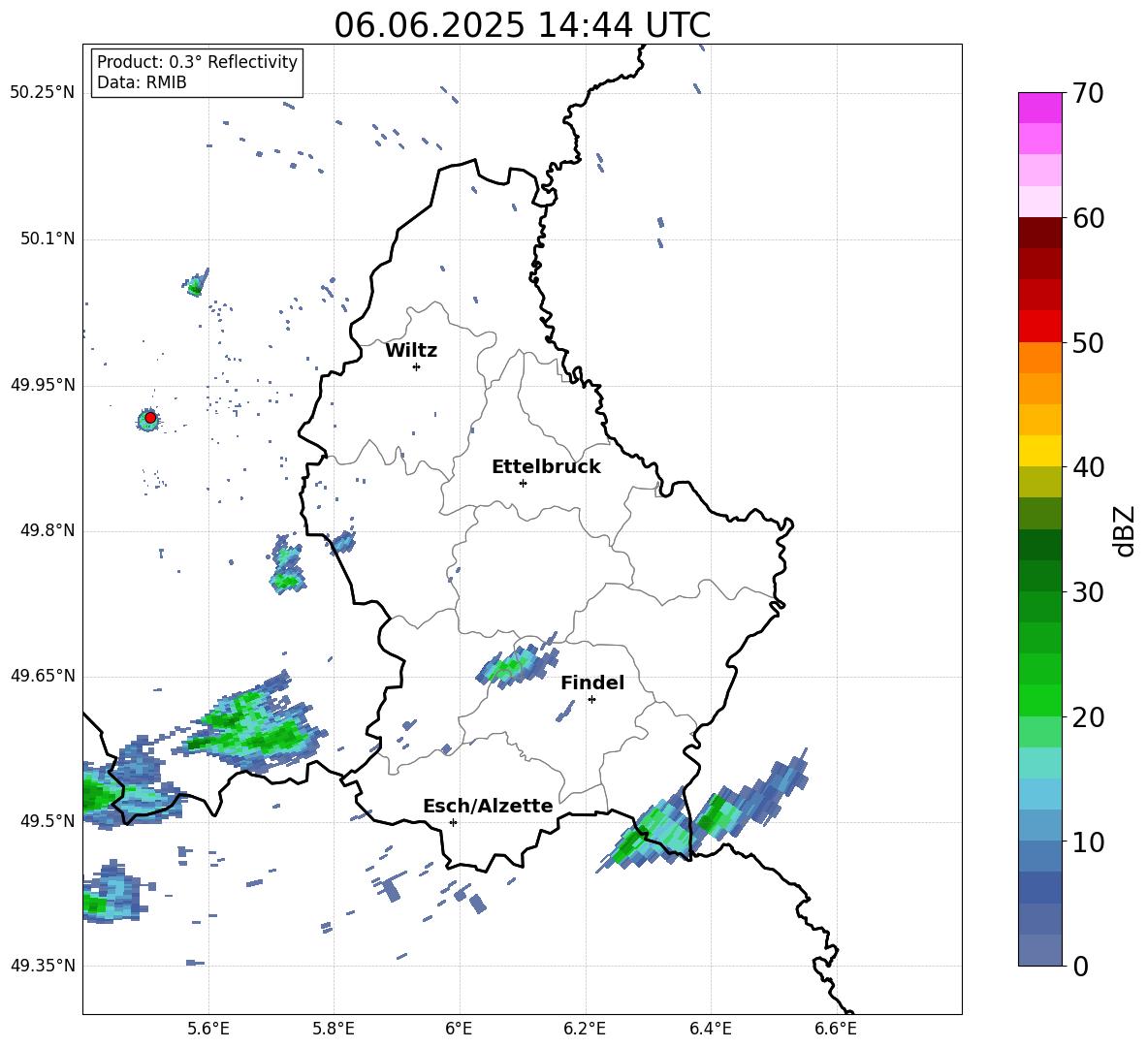
Task: Click the bright red colorbar swatch above 50
Action: (1039, 327)
